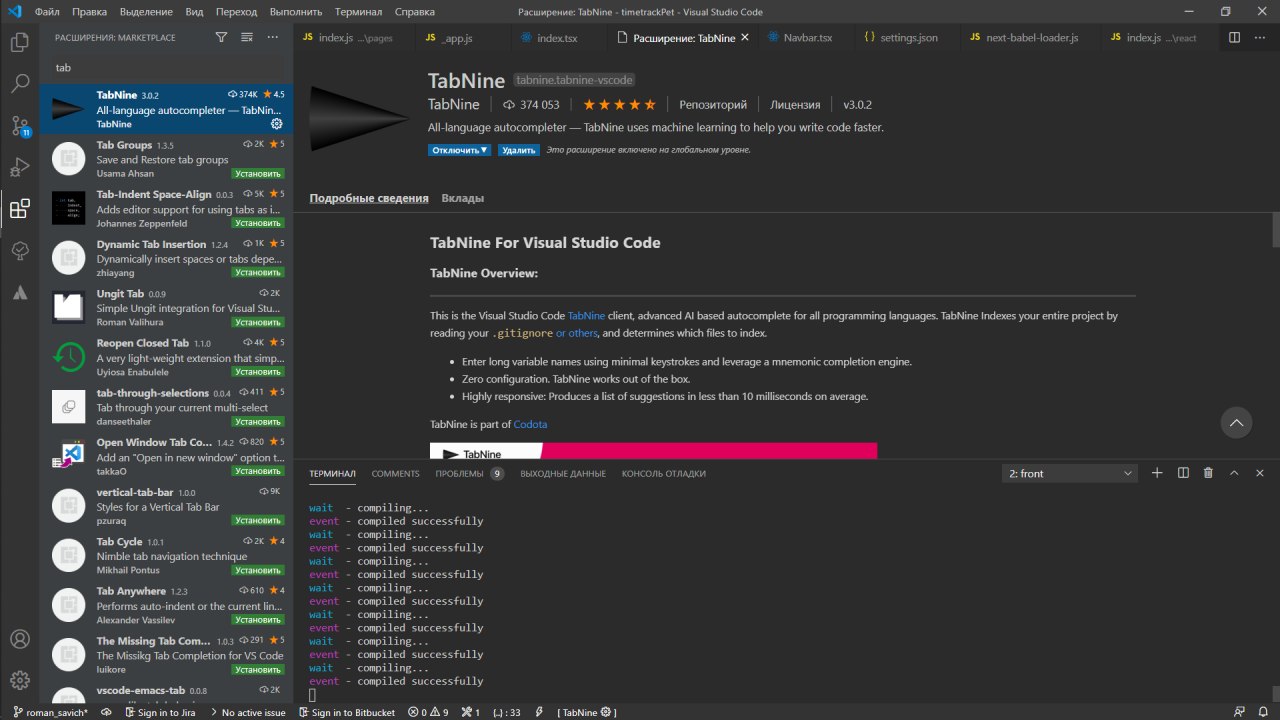1280x720 pixels.
Task: Open the Файл menu
Action: point(46,12)
